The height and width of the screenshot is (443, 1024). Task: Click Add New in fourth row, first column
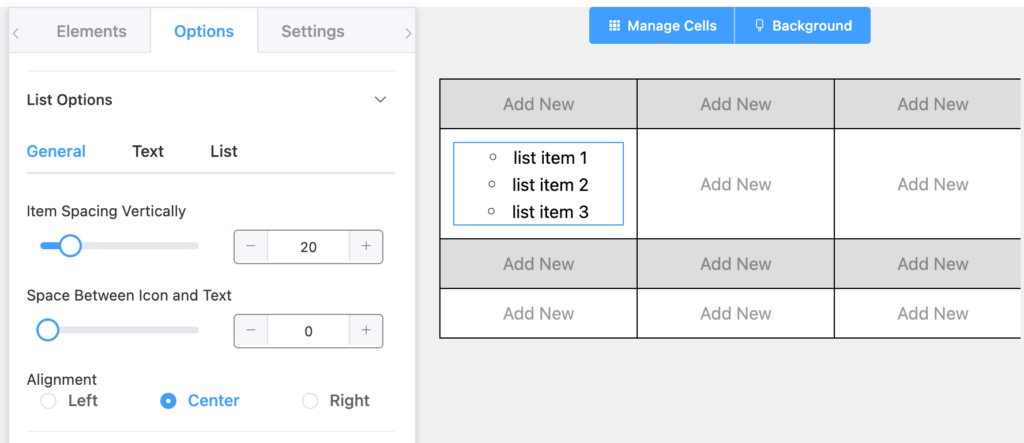(x=538, y=314)
